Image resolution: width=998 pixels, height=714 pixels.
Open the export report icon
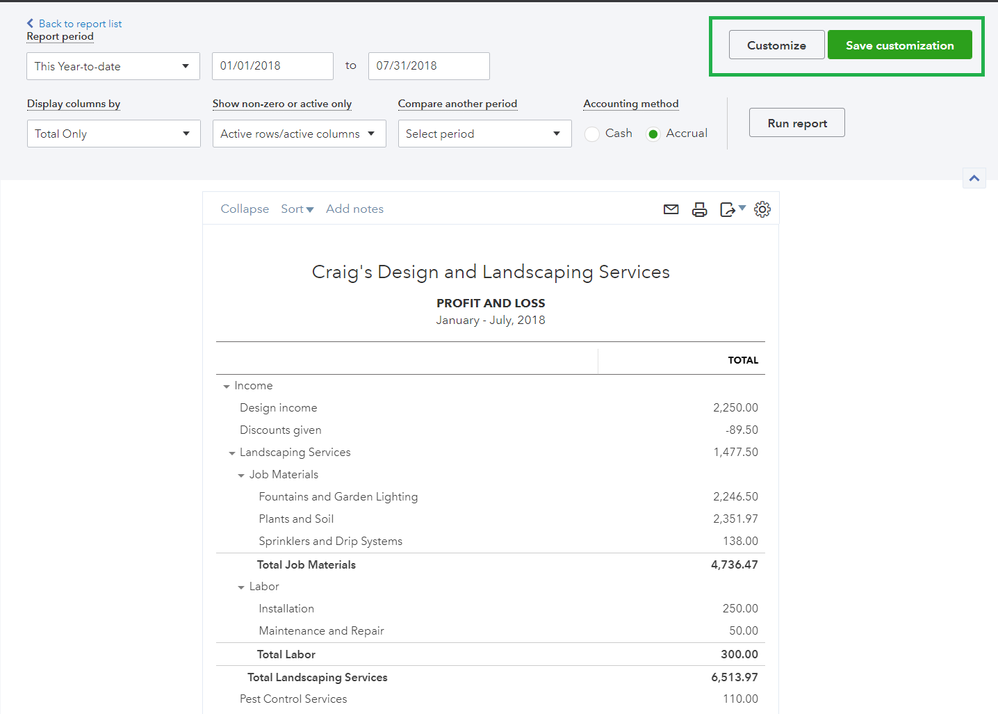click(728, 209)
